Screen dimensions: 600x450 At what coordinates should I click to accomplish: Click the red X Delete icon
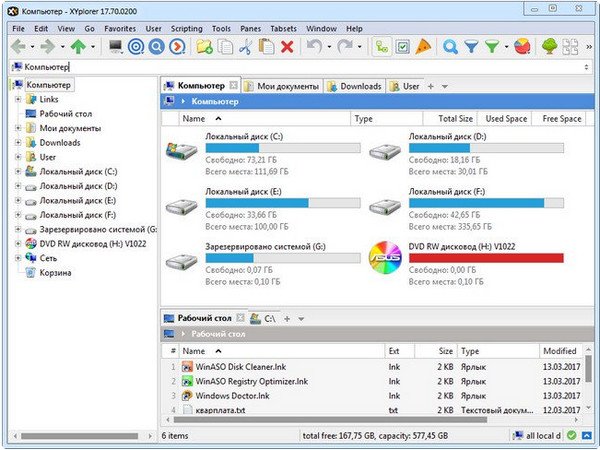coord(287,47)
